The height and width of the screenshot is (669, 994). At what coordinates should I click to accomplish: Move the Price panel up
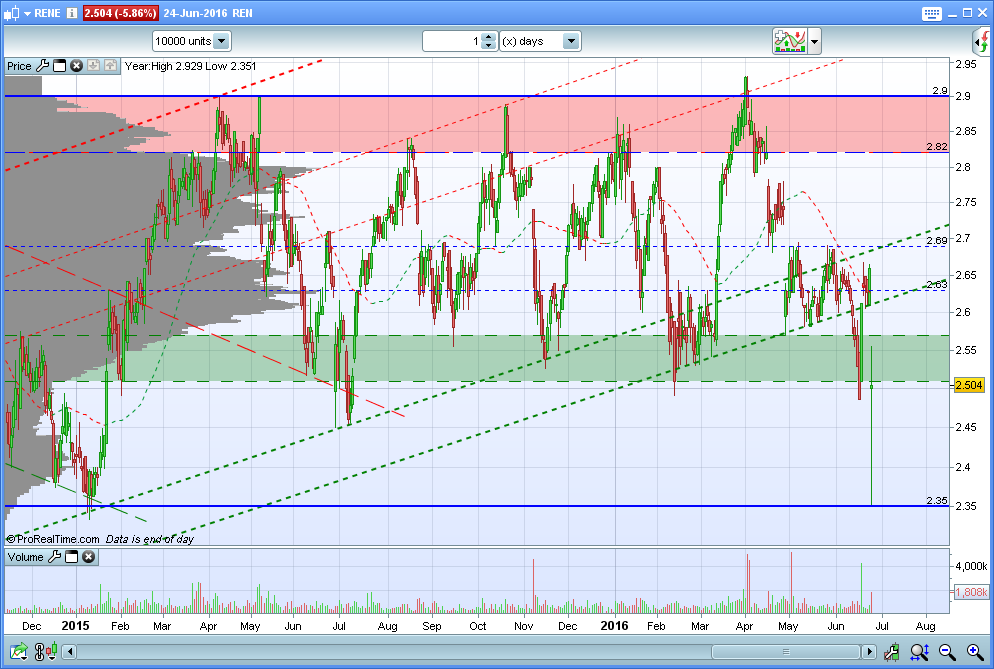(x=110, y=65)
